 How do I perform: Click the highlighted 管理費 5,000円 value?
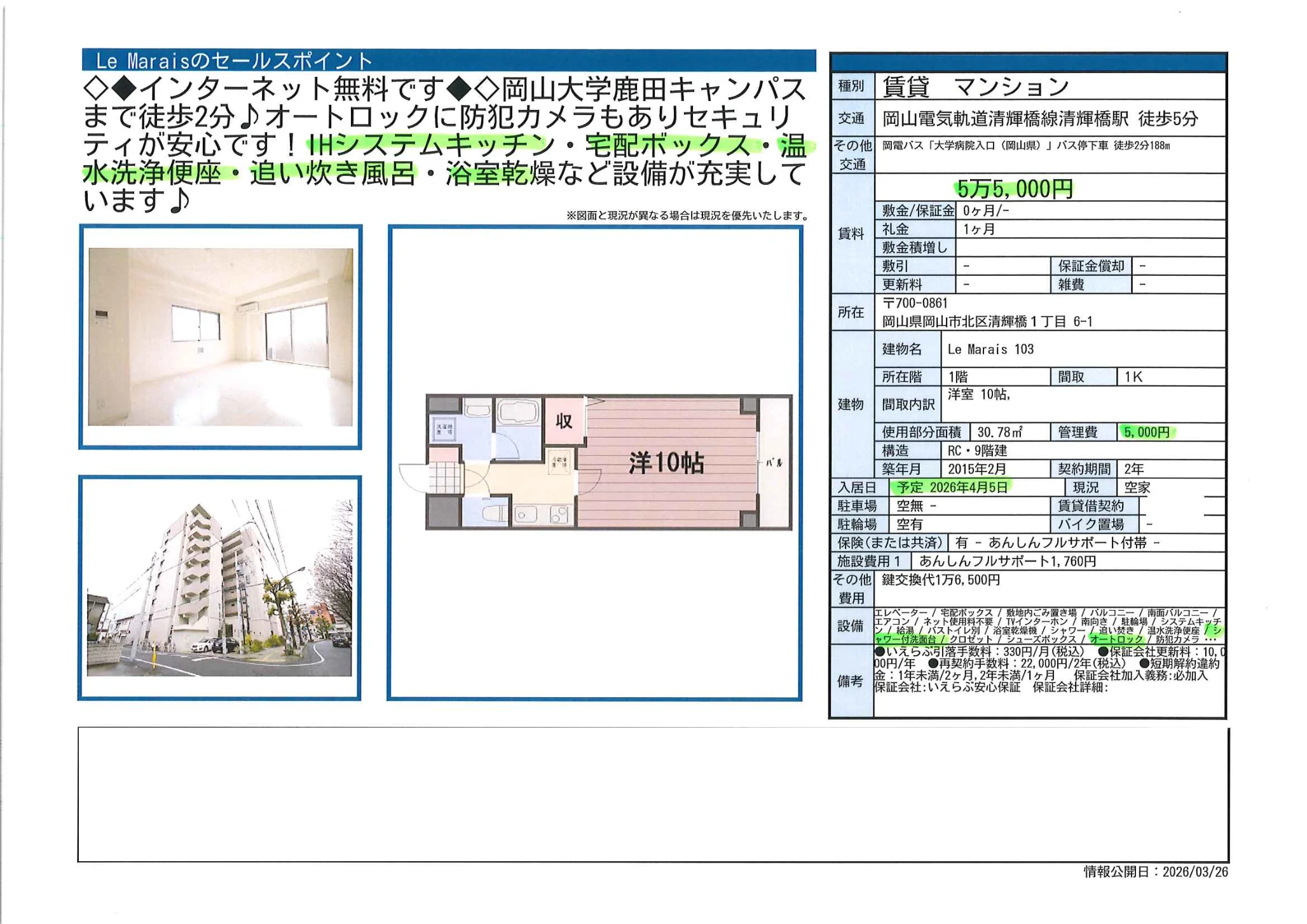1147,432
